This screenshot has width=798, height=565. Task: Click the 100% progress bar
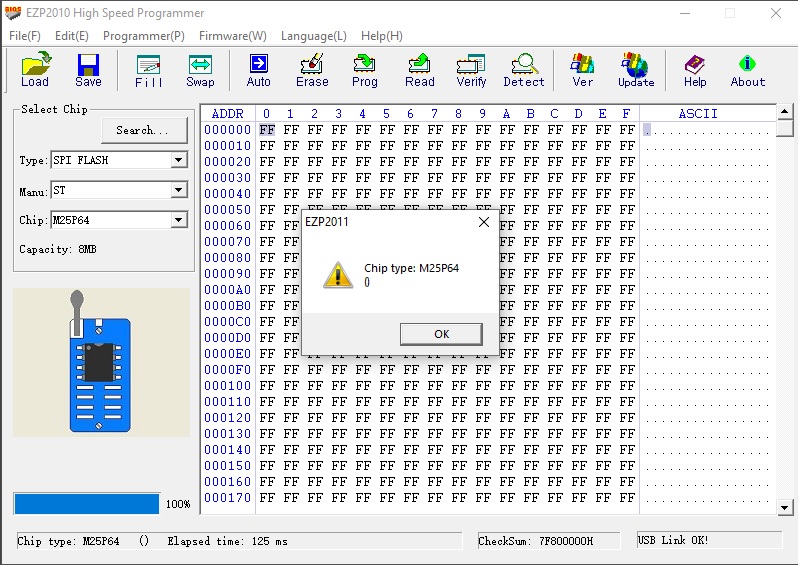tap(87, 504)
